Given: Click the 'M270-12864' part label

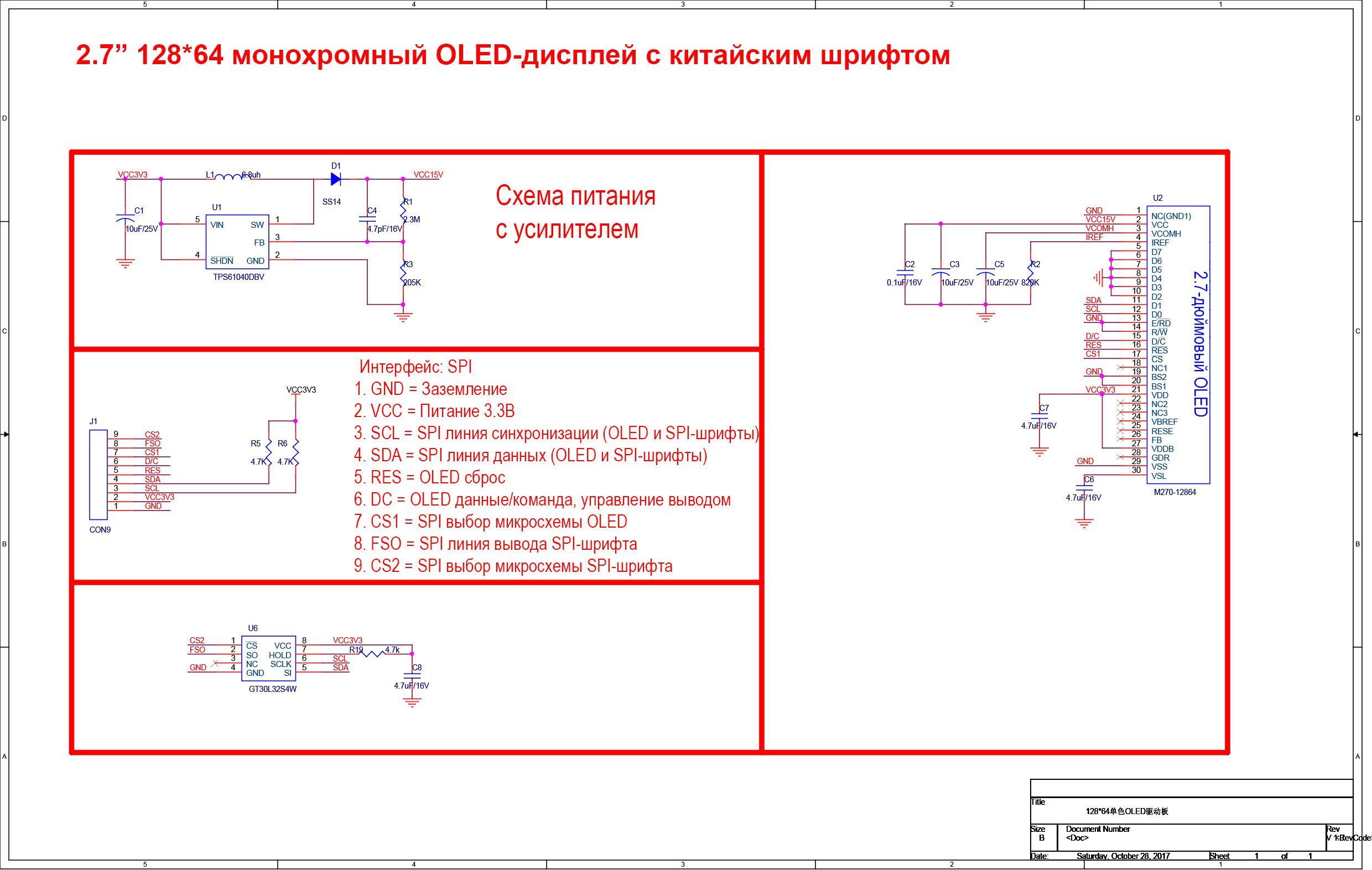Looking at the screenshot, I should tap(1175, 492).
